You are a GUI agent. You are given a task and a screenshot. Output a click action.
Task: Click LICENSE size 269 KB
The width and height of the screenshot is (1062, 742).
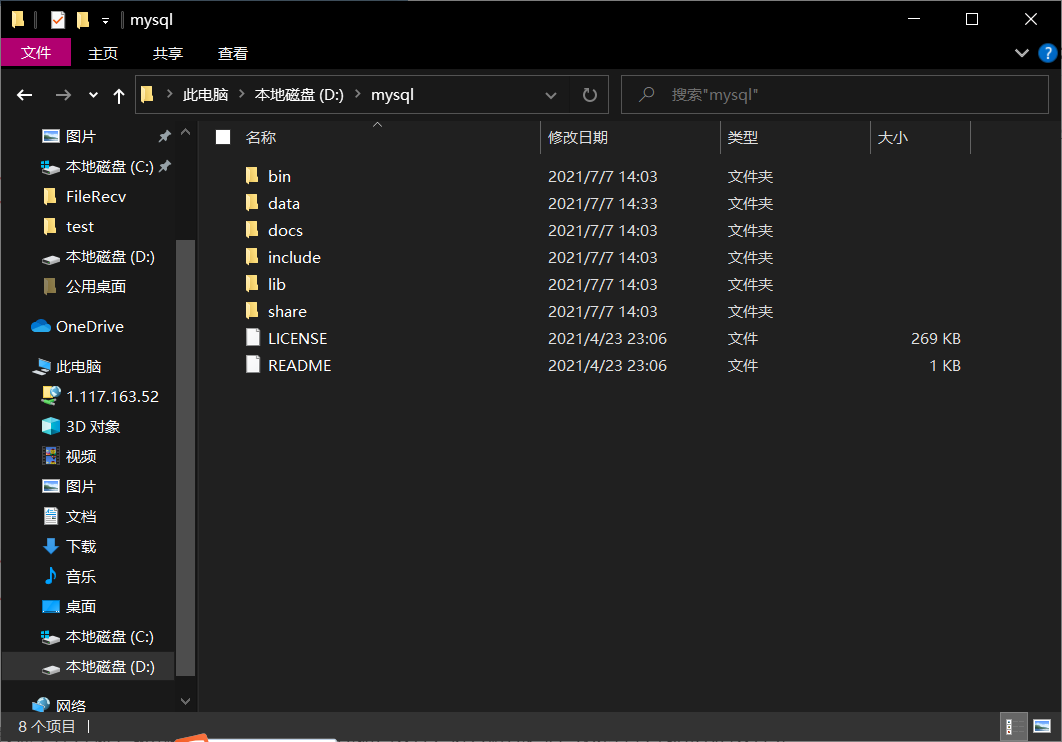coord(935,339)
